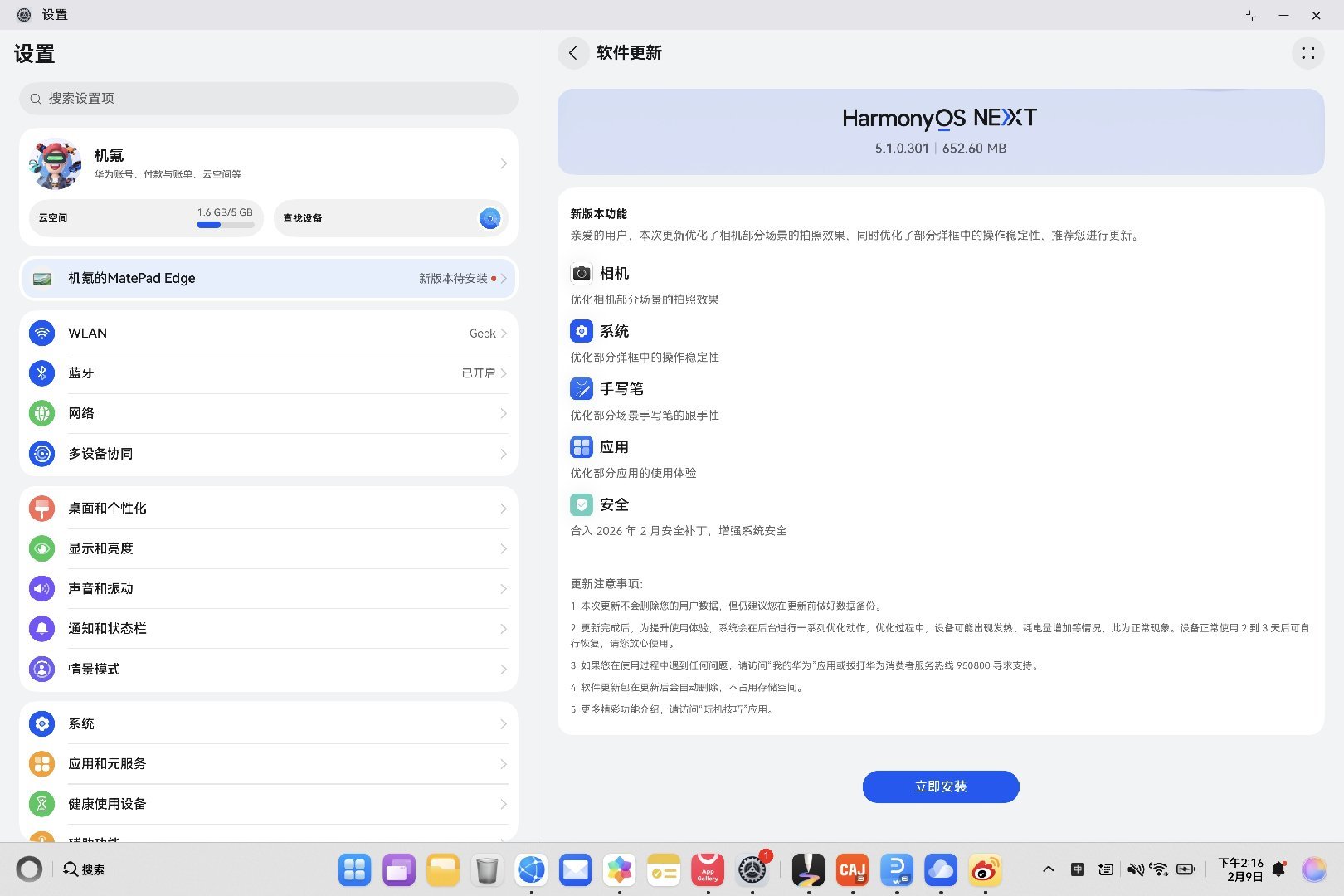Expand hidden tray icons with the chevron

pos(1049,869)
